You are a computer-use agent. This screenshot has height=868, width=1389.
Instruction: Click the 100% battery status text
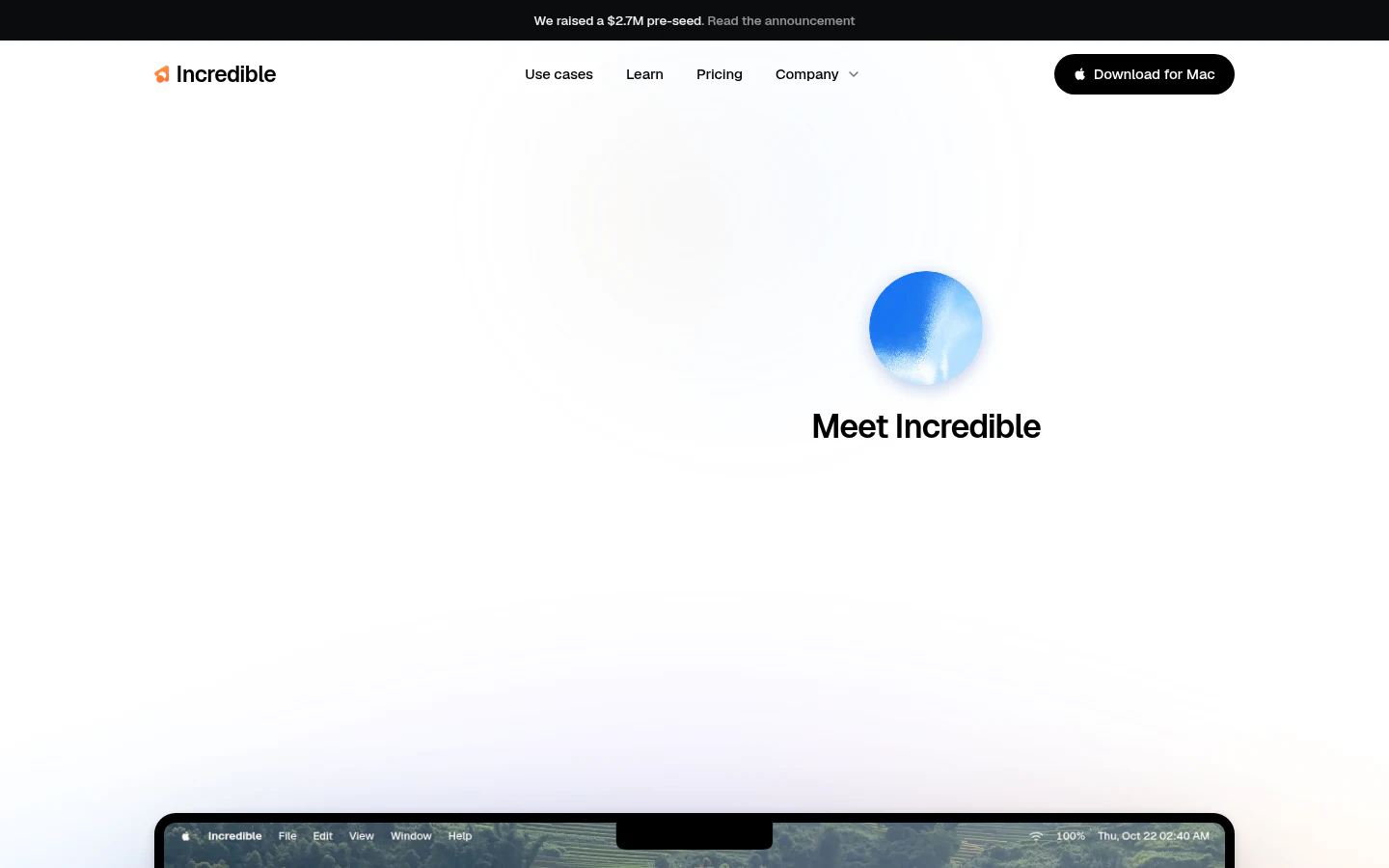pos(1071,836)
